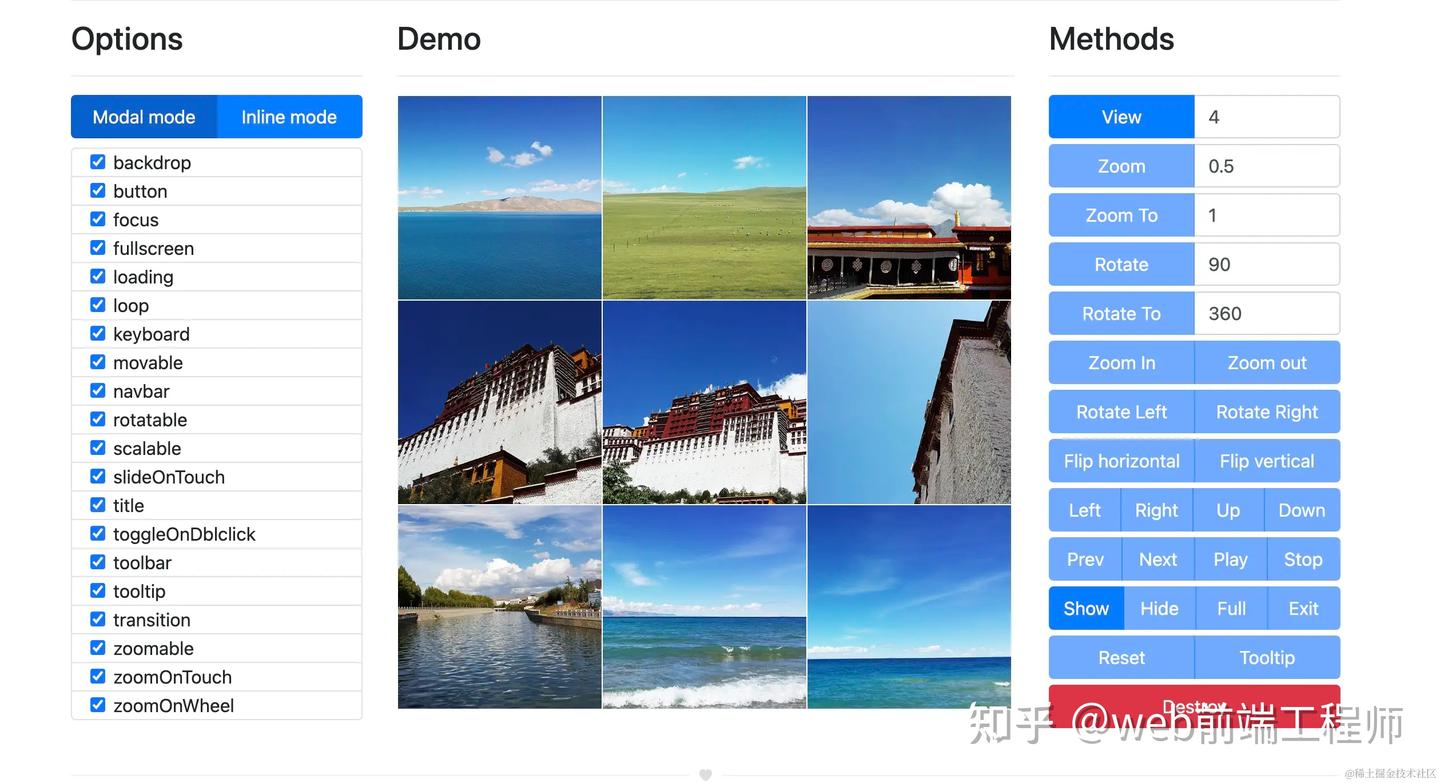
Task: Click the Zoom In button
Action: tap(1121, 363)
